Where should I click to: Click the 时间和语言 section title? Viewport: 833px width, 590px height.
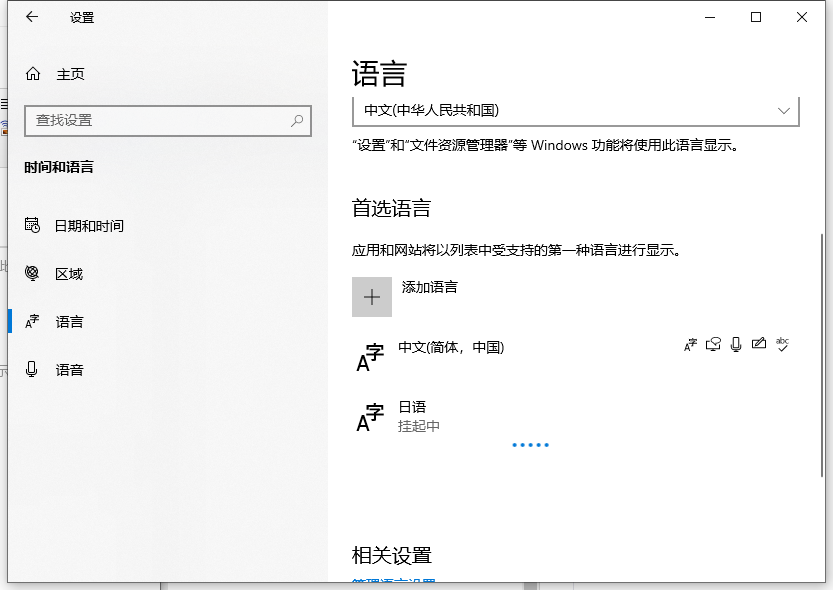point(59,167)
